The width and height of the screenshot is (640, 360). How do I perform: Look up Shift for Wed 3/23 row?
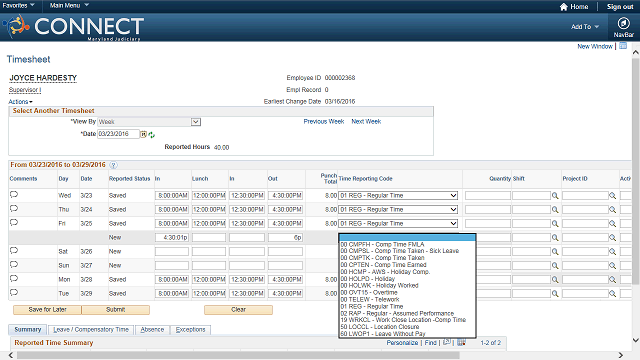[555, 196]
